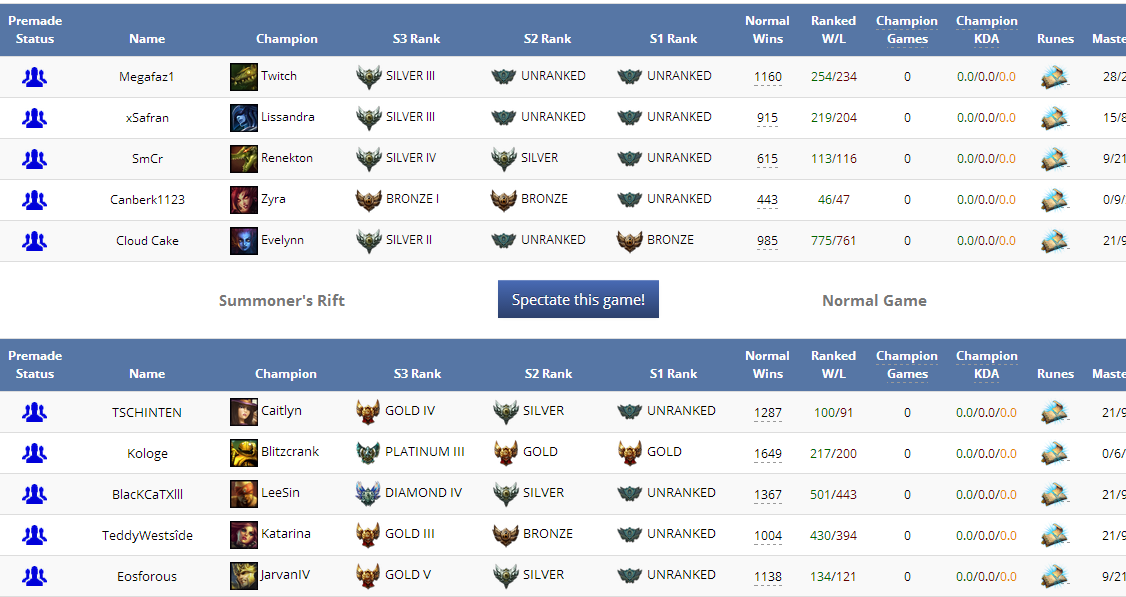Click summoner name Eosforous
Image resolution: width=1126 pixels, height=597 pixels.
(147, 576)
